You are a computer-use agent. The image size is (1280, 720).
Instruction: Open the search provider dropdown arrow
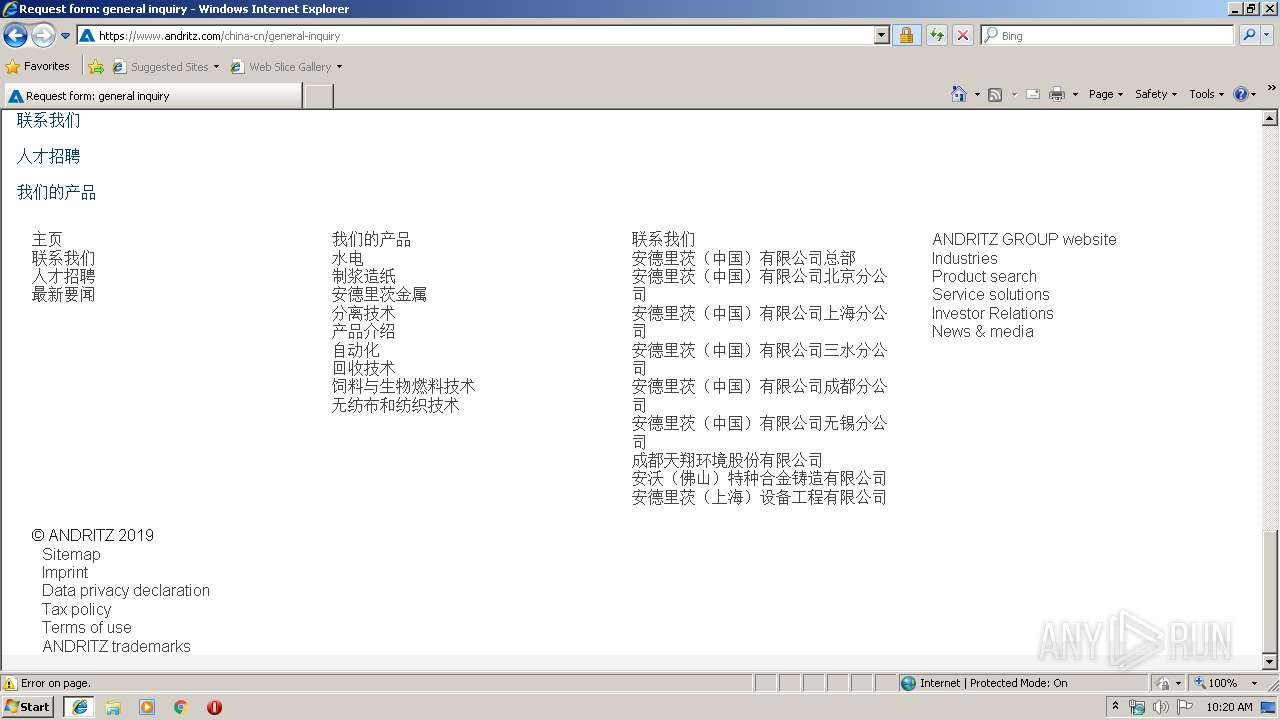pos(1267,35)
